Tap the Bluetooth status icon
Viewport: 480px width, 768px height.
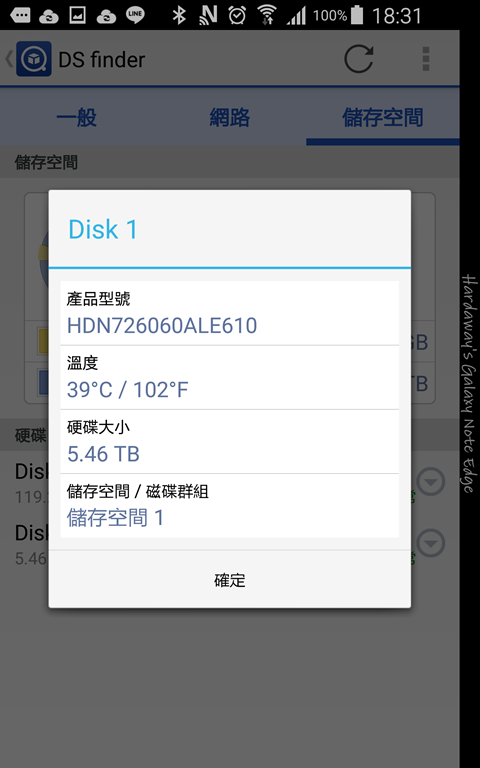tap(179, 15)
